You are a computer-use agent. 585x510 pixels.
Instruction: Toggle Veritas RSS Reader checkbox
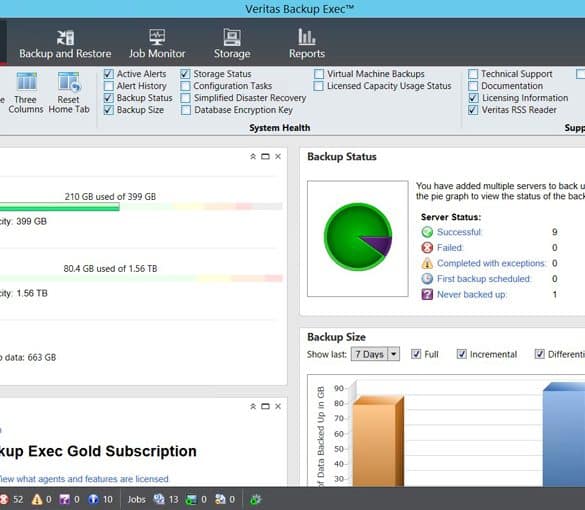pos(473,110)
